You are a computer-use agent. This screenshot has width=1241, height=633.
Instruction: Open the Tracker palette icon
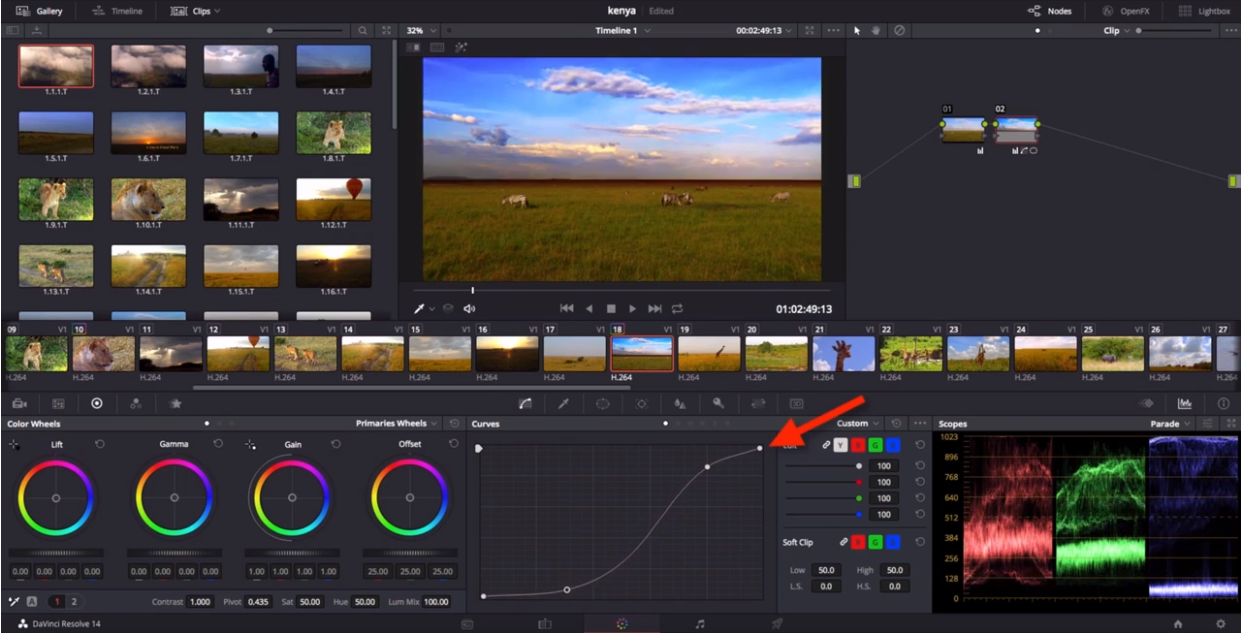coord(641,403)
